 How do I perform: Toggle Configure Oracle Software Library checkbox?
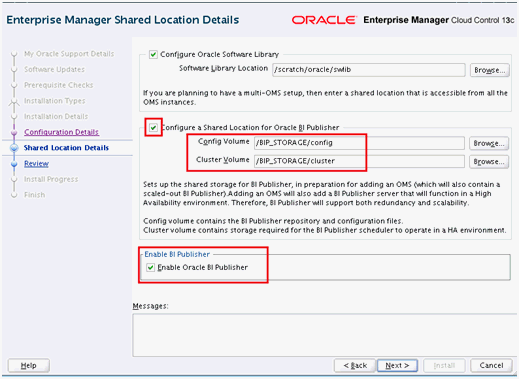153,54
